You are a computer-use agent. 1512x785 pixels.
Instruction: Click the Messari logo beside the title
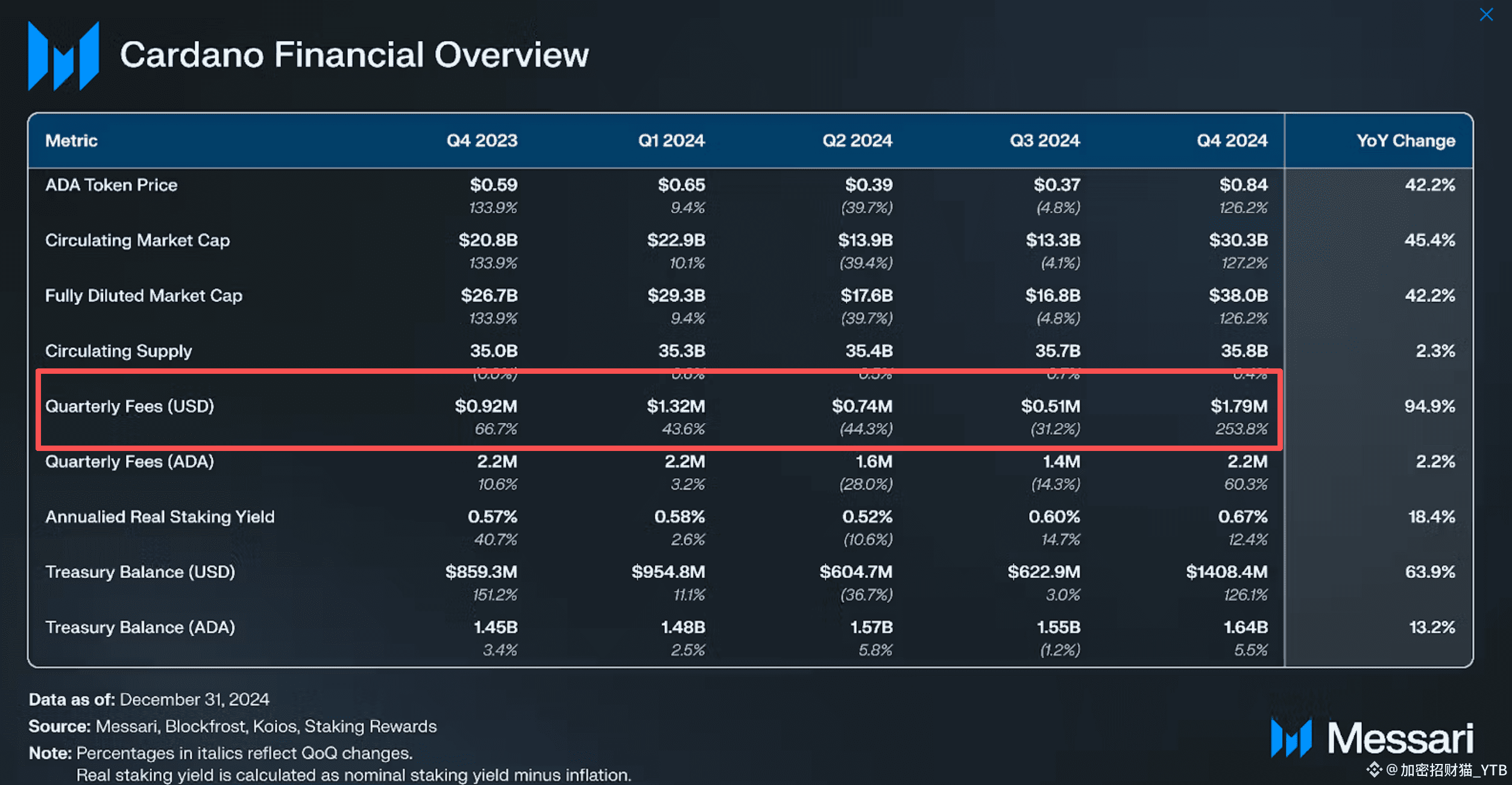coord(63,55)
